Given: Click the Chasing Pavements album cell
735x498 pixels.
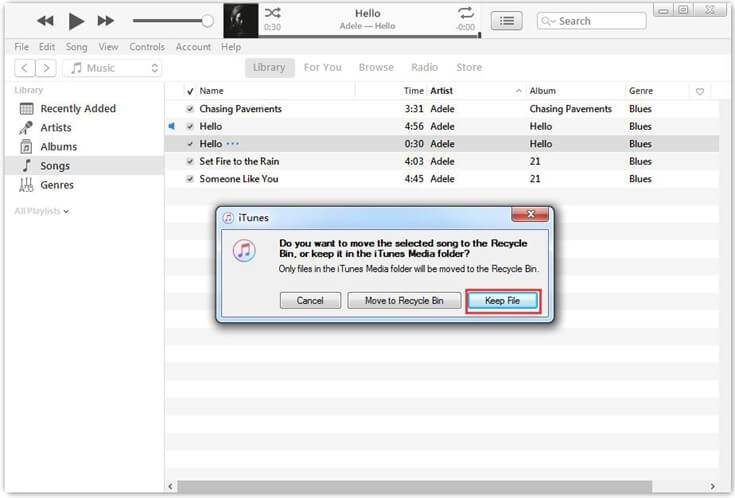Looking at the screenshot, I should click(x=570, y=109).
